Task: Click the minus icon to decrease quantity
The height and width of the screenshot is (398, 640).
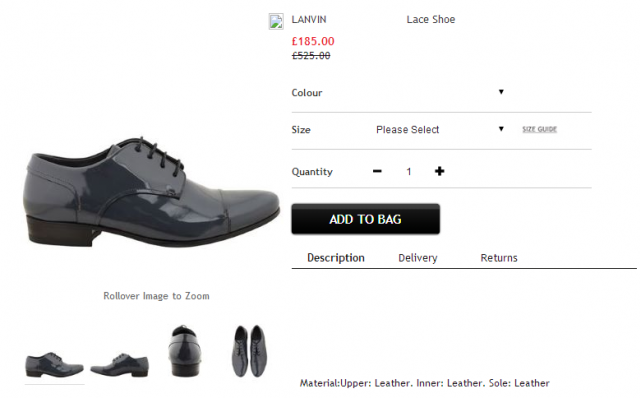Action: tap(377, 171)
